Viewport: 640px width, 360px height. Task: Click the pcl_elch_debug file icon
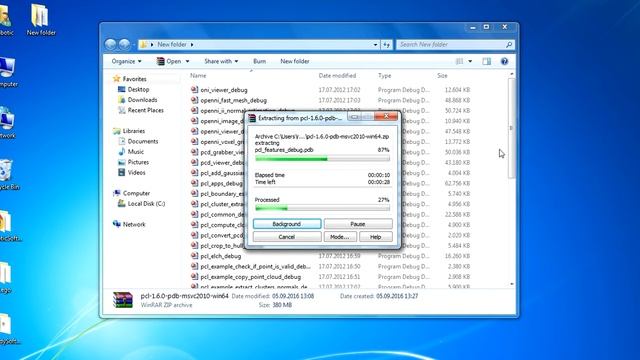coord(195,256)
